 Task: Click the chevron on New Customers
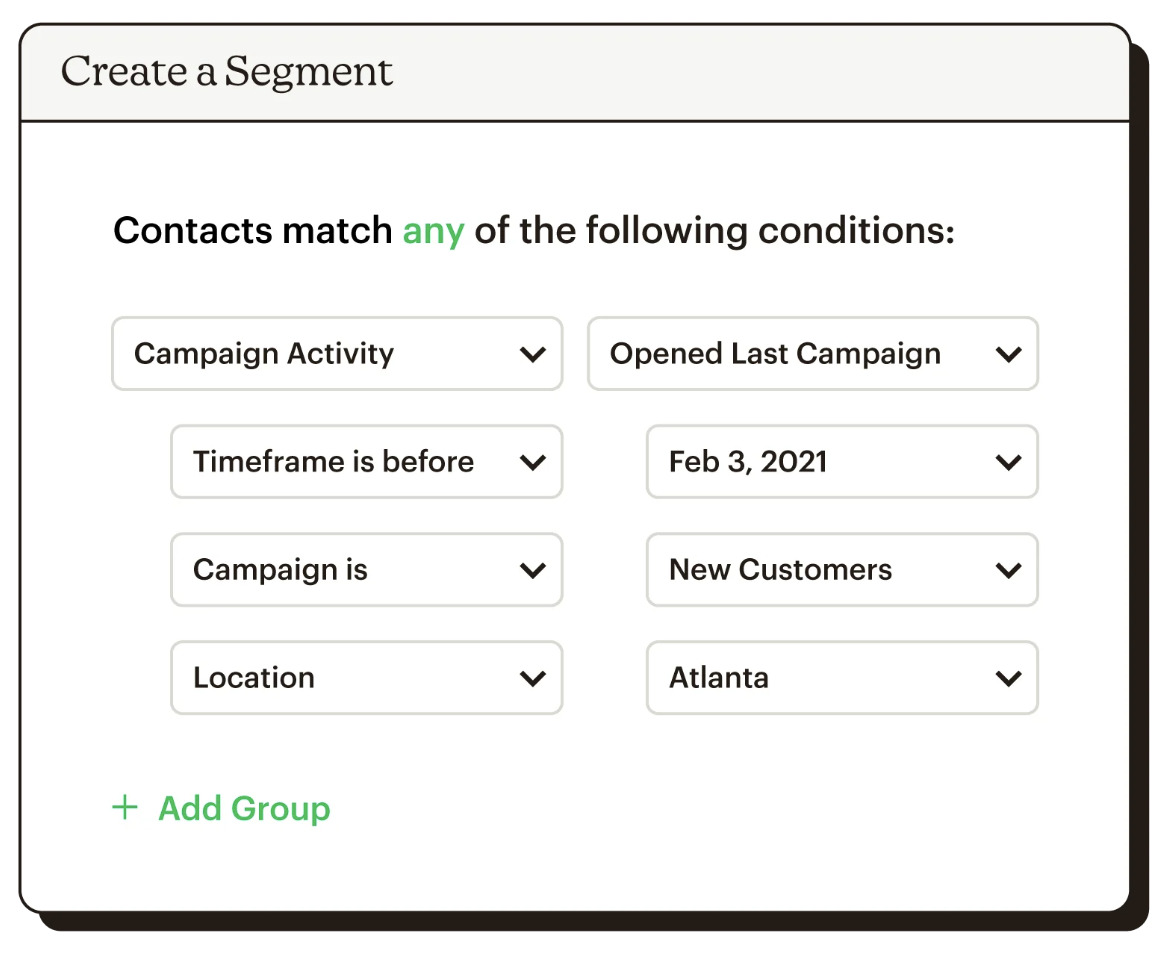[x=1010, y=570]
